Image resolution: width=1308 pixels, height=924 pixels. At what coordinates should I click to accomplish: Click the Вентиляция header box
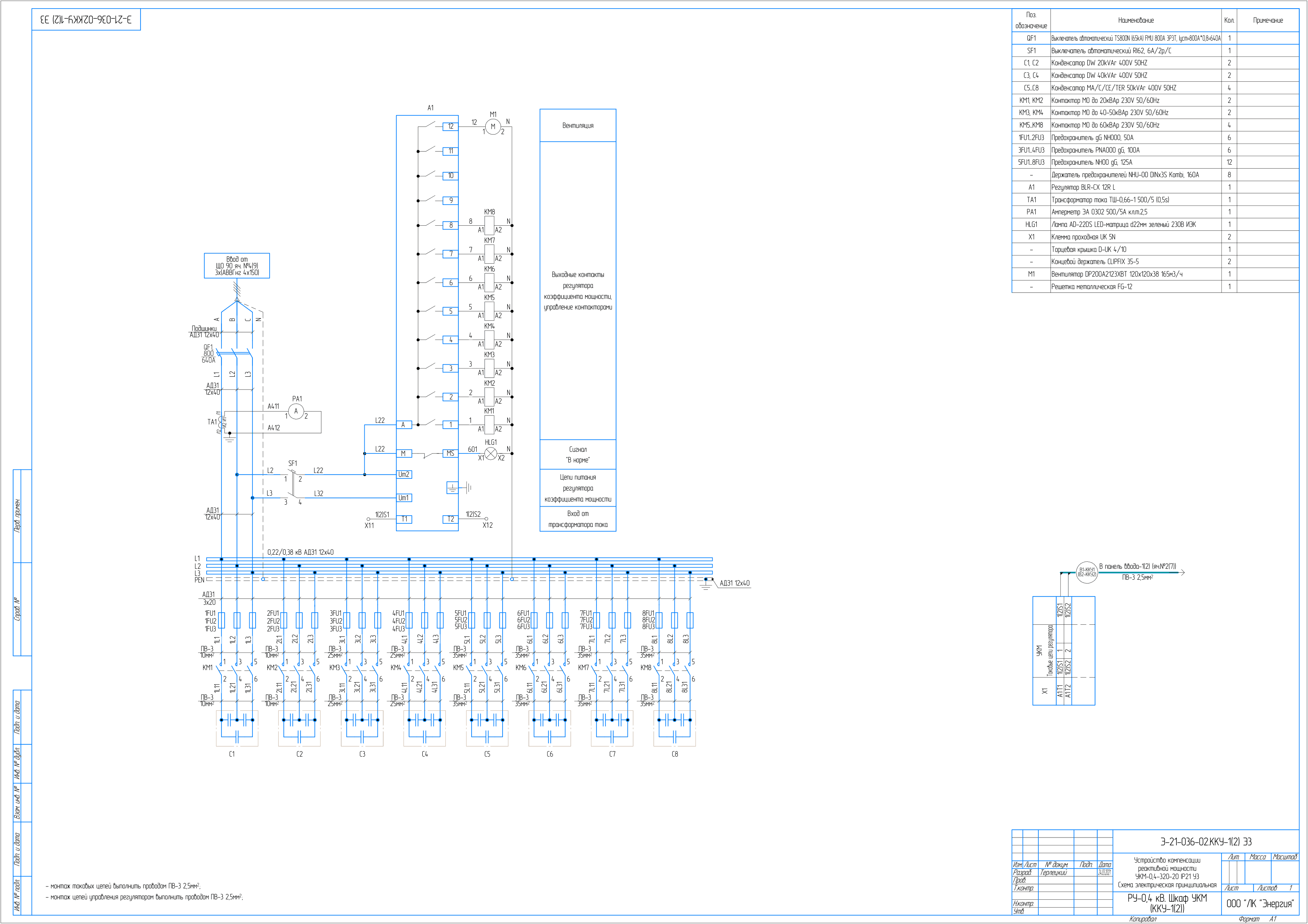578,125
